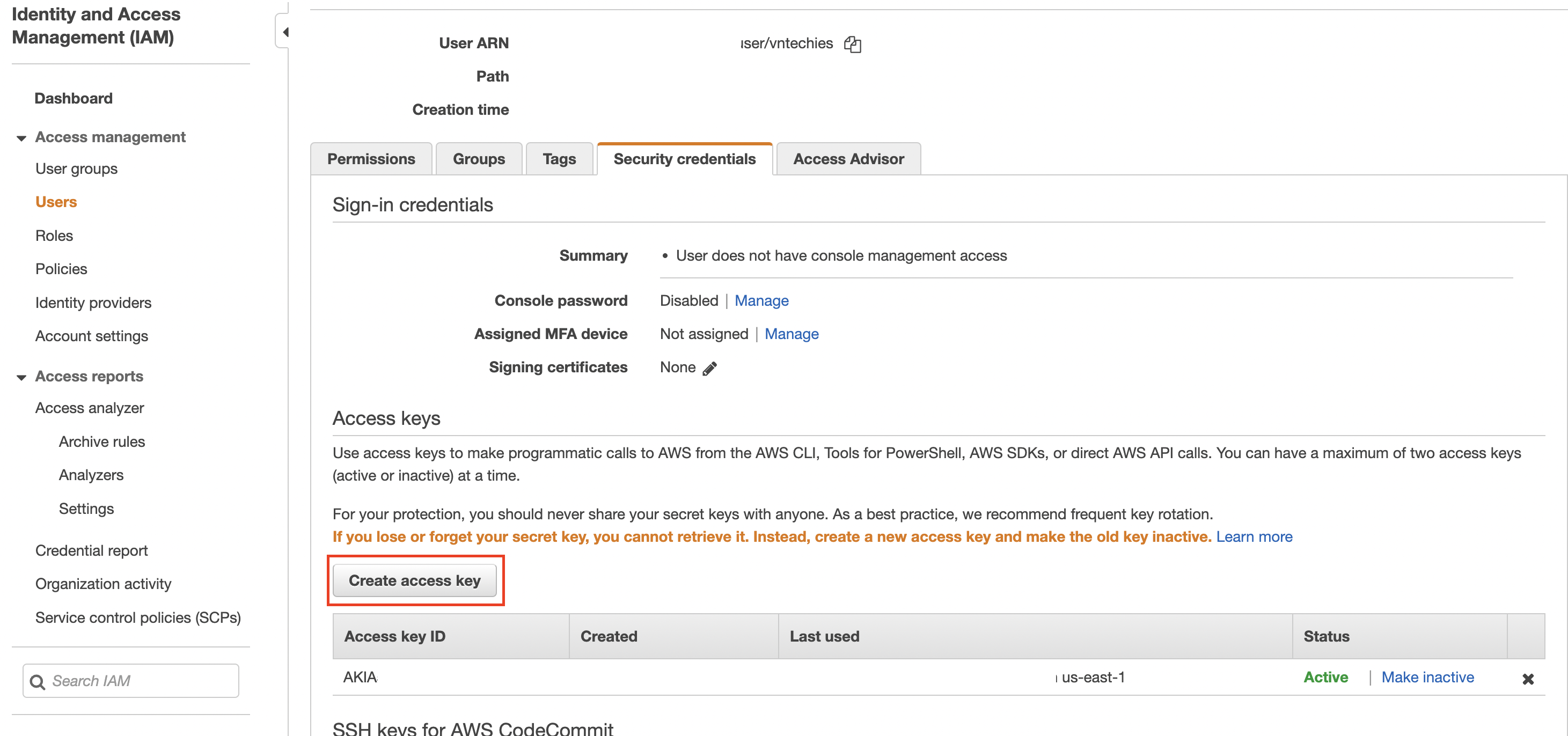Copy the User ARN to clipboard

(852, 44)
